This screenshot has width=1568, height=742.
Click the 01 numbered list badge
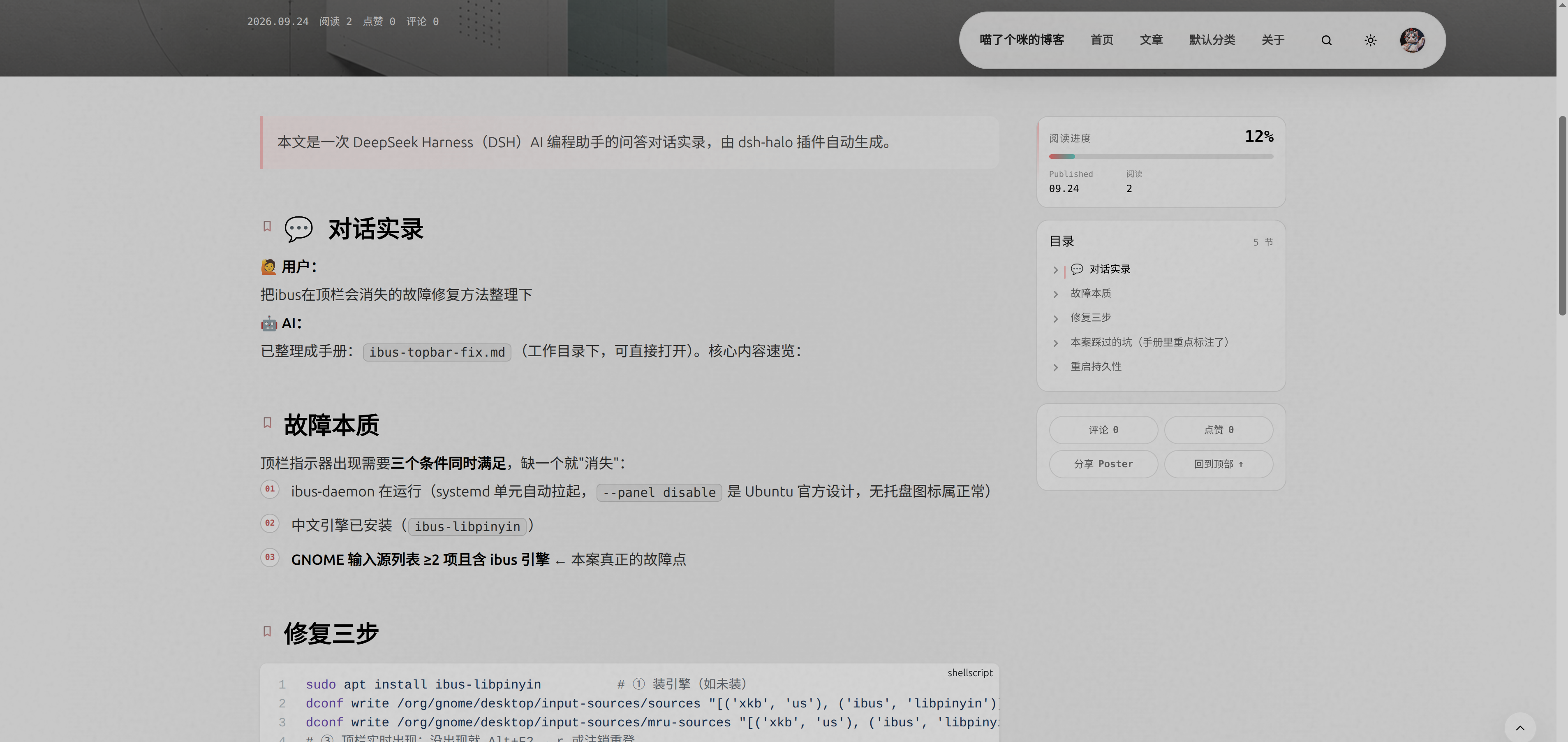coord(270,489)
